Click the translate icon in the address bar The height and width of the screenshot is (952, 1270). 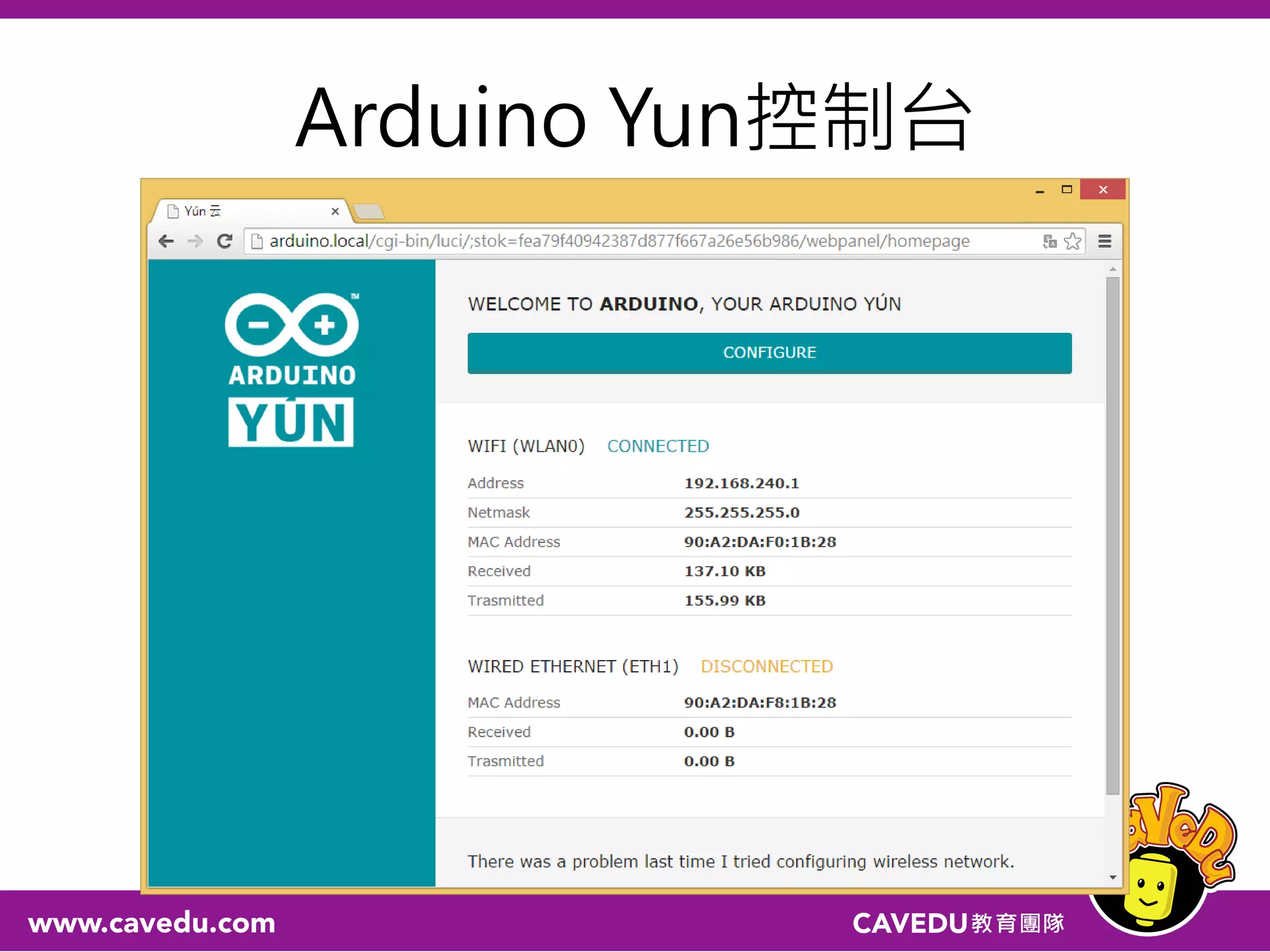(1049, 241)
